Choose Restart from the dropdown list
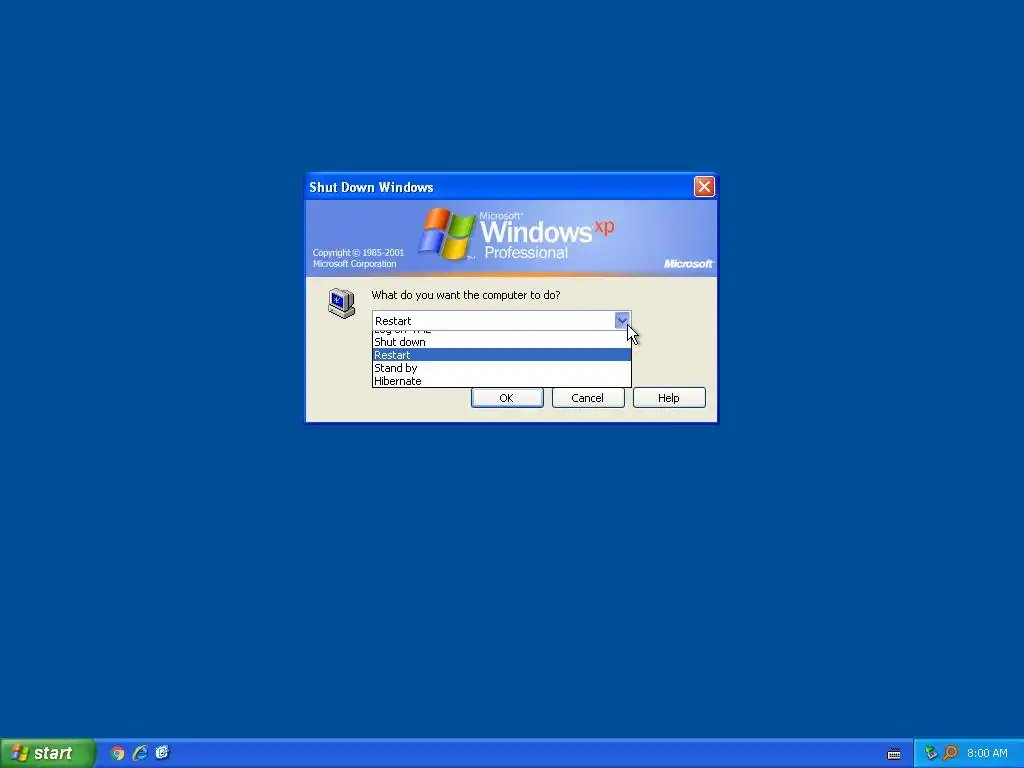 502,355
